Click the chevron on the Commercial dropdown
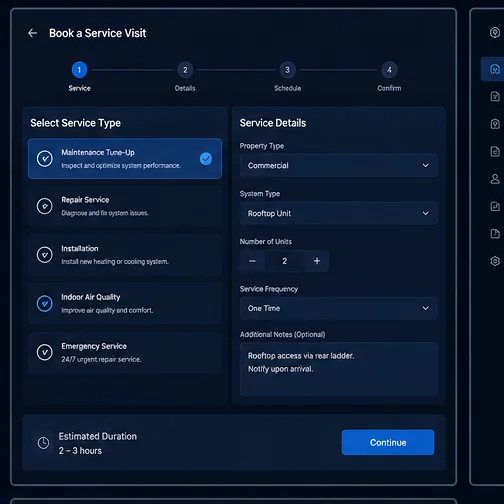Viewport: 504px width, 504px height. point(425,165)
